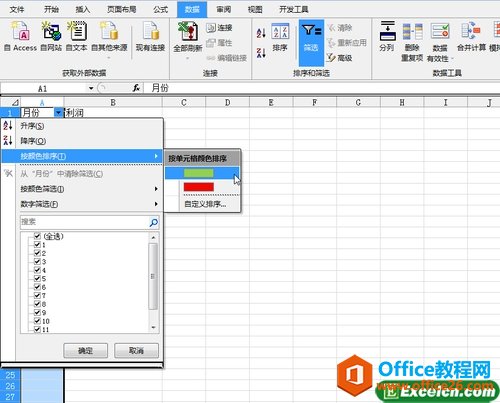Open the Name Box dropdown arrow
The height and width of the screenshot is (403, 500).
pyautogui.click(x=91, y=88)
